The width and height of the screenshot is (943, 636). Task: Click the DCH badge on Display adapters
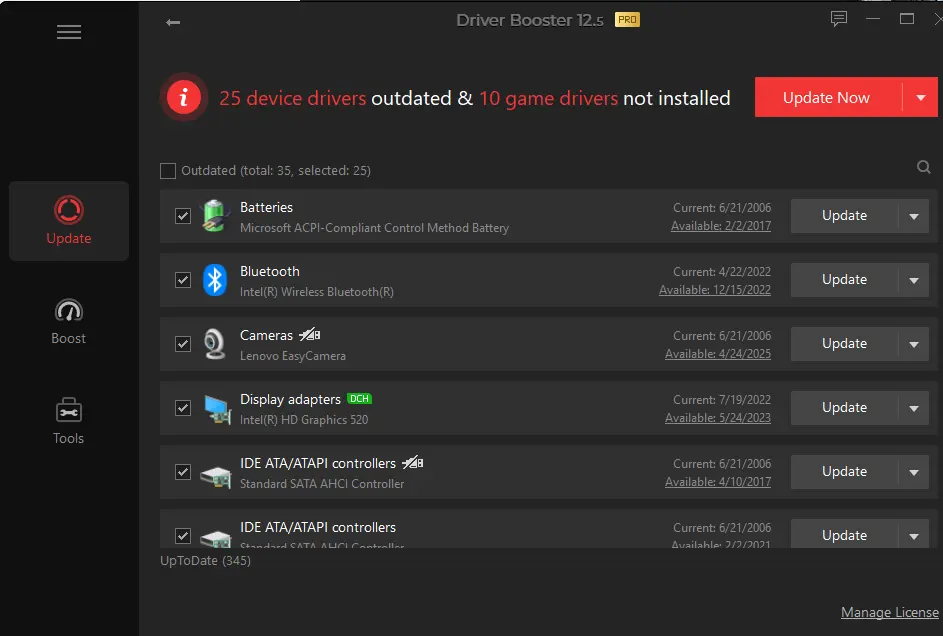click(359, 399)
